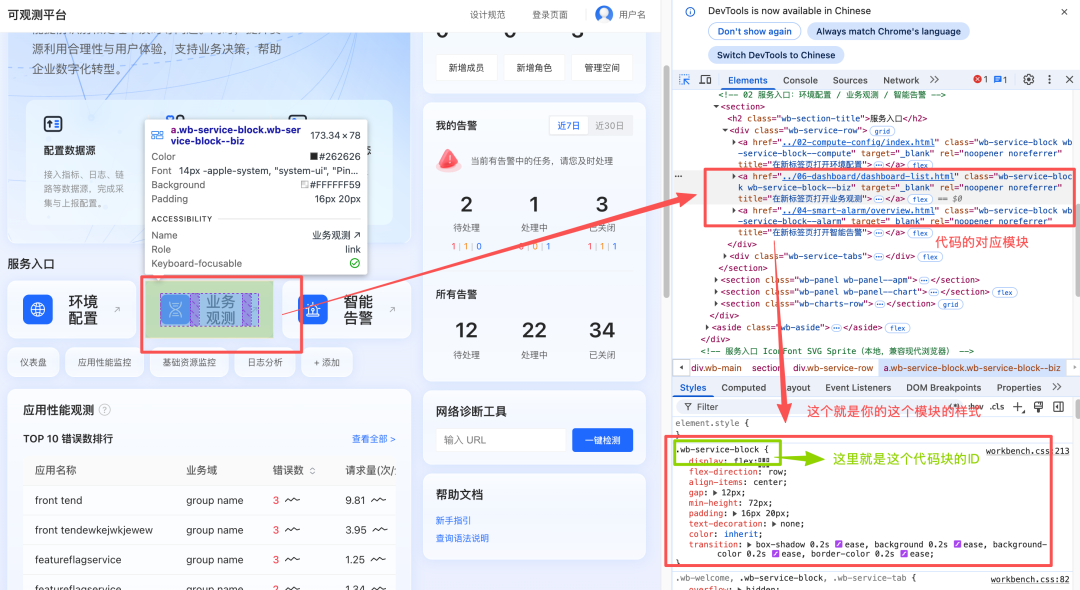
Task: Click the 环境配置 globe icon
Action: [x=38, y=310]
